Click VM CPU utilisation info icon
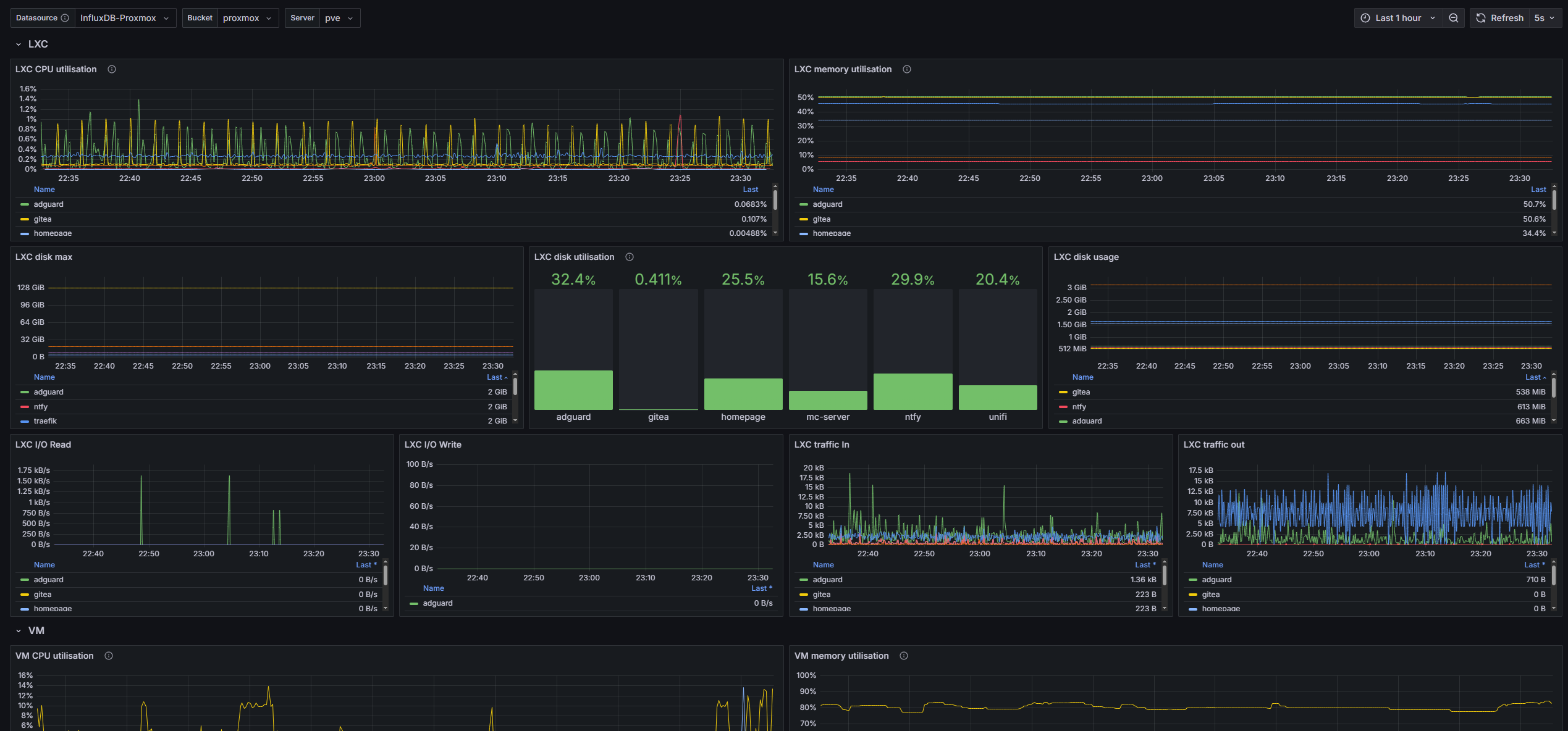The image size is (1568, 731). pyautogui.click(x=109, y=656)
